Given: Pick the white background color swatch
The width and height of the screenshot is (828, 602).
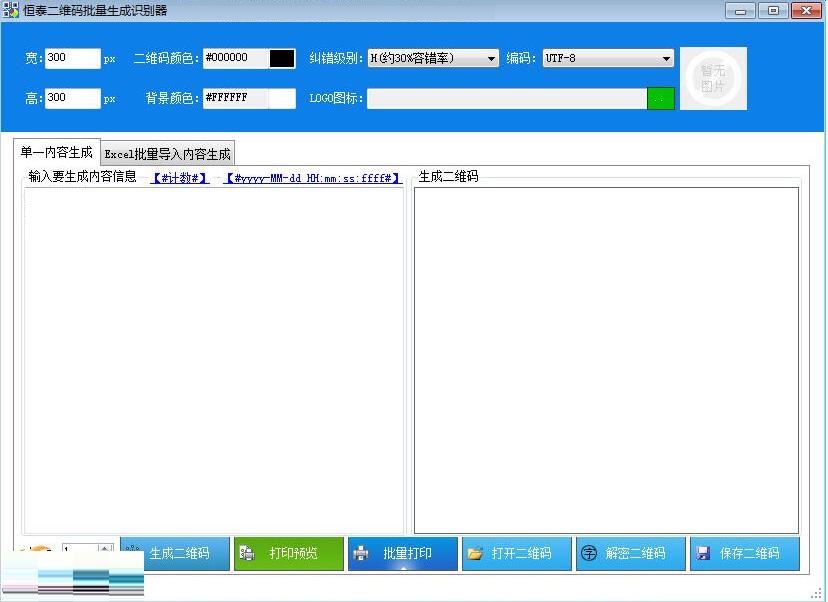Looking at the screenshot, I should point(282,98).
